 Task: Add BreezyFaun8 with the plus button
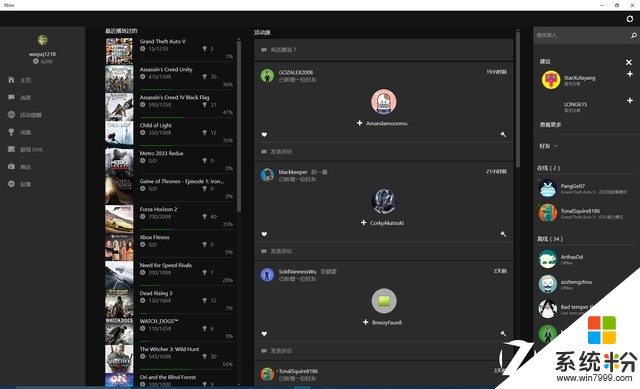(366, 322)
